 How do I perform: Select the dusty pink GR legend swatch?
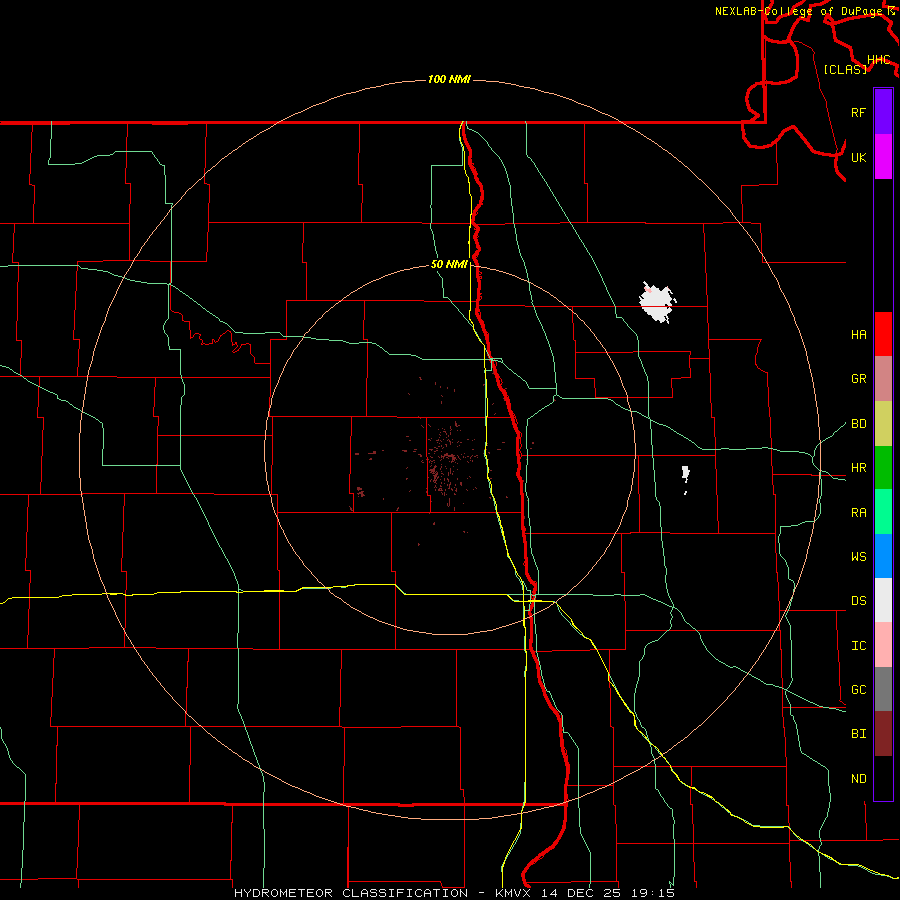883,378
